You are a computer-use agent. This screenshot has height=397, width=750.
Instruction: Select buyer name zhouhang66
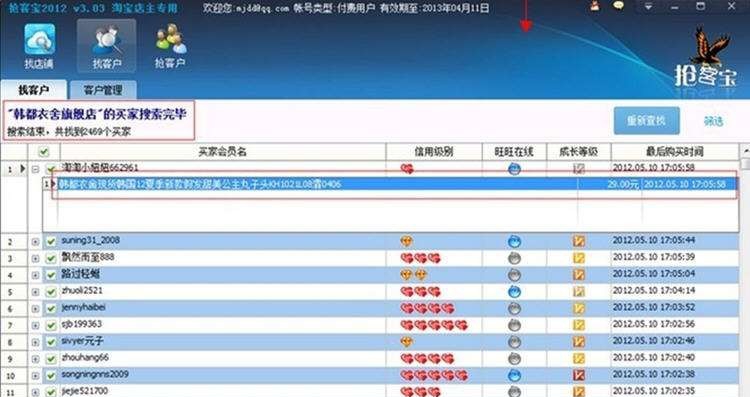coord(85,357)
